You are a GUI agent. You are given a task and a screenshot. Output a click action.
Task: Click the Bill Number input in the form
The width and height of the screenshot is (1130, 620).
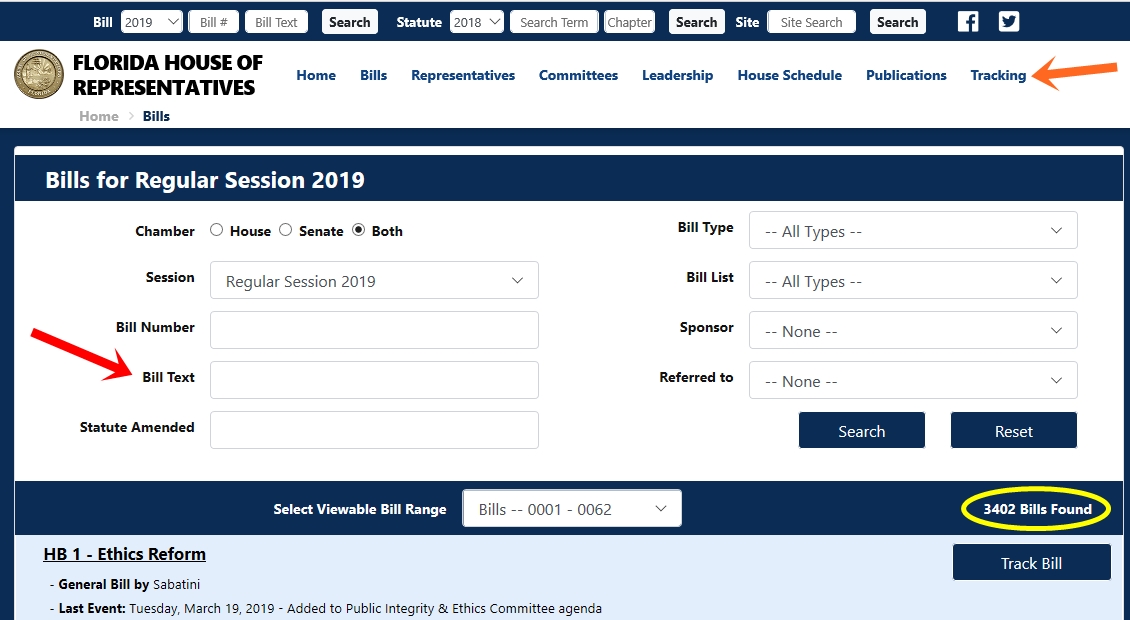tap(374, 329)
